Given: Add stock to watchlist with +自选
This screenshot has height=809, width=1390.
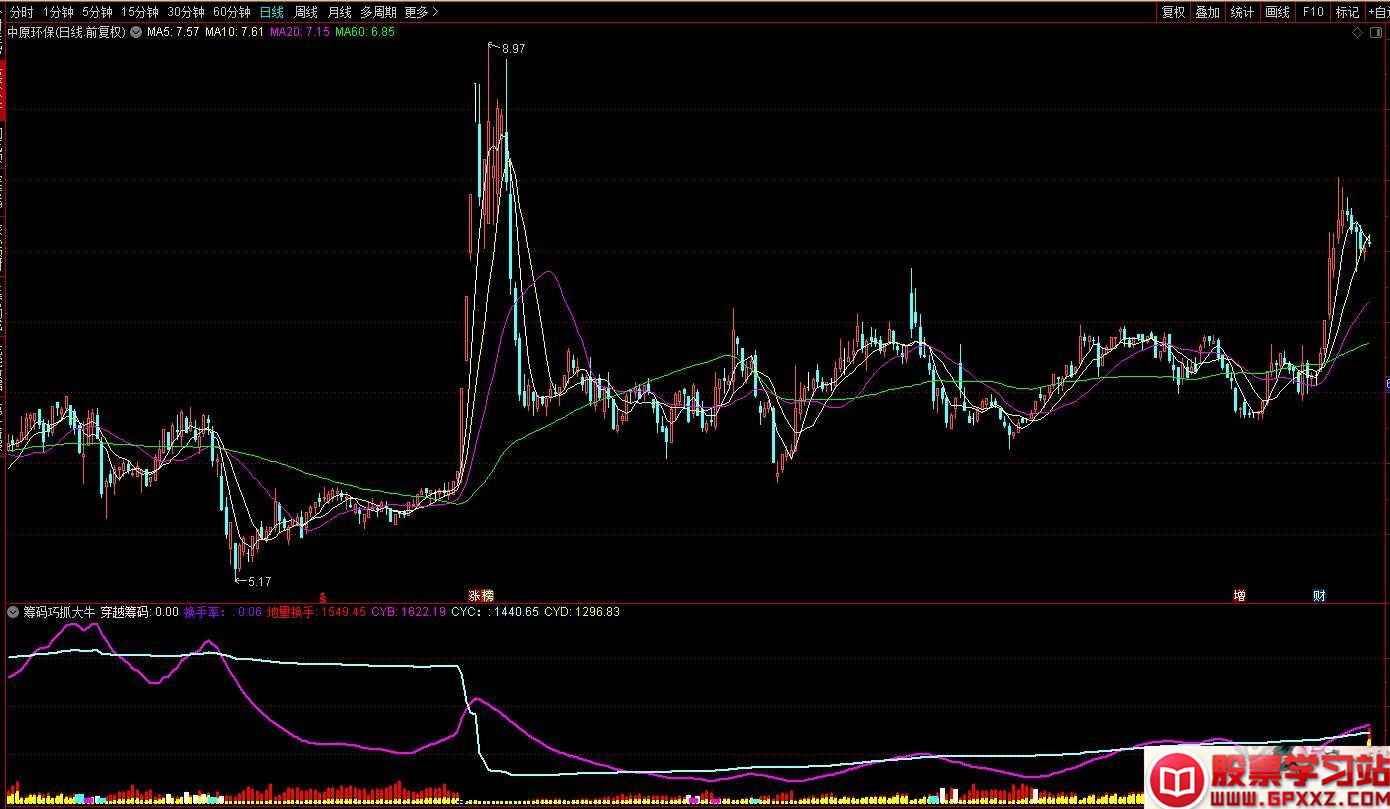Looking at the screenshot, I should point(1378,12).
